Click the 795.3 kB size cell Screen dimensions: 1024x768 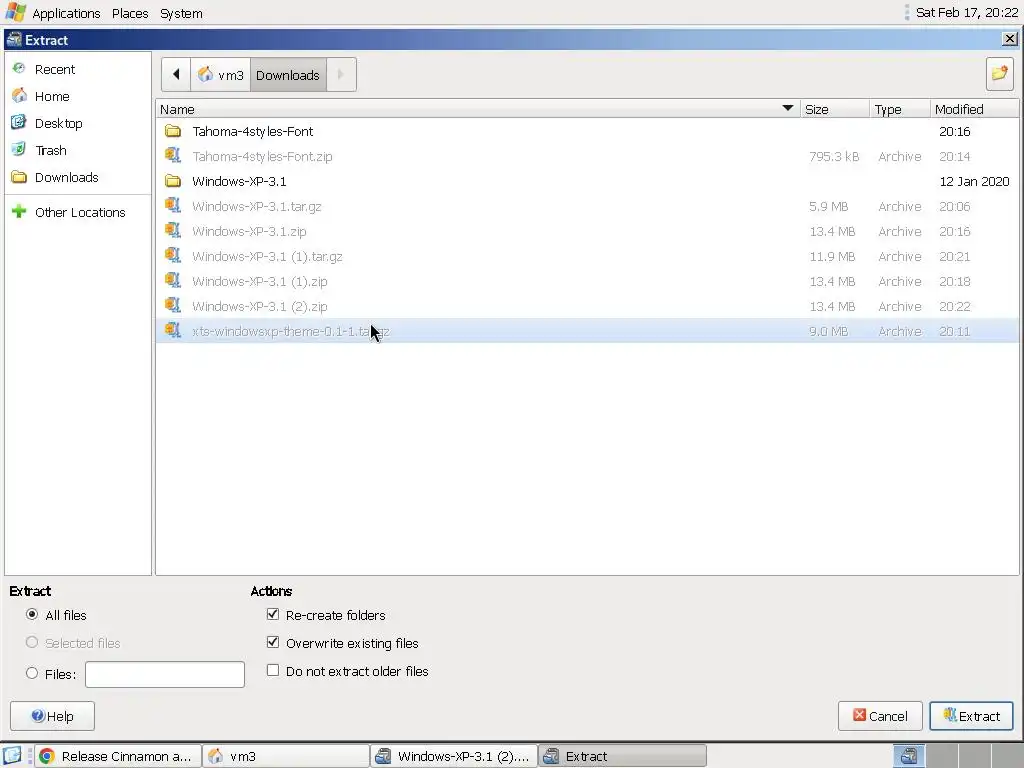pyautogui.click(x=834, y=156)
